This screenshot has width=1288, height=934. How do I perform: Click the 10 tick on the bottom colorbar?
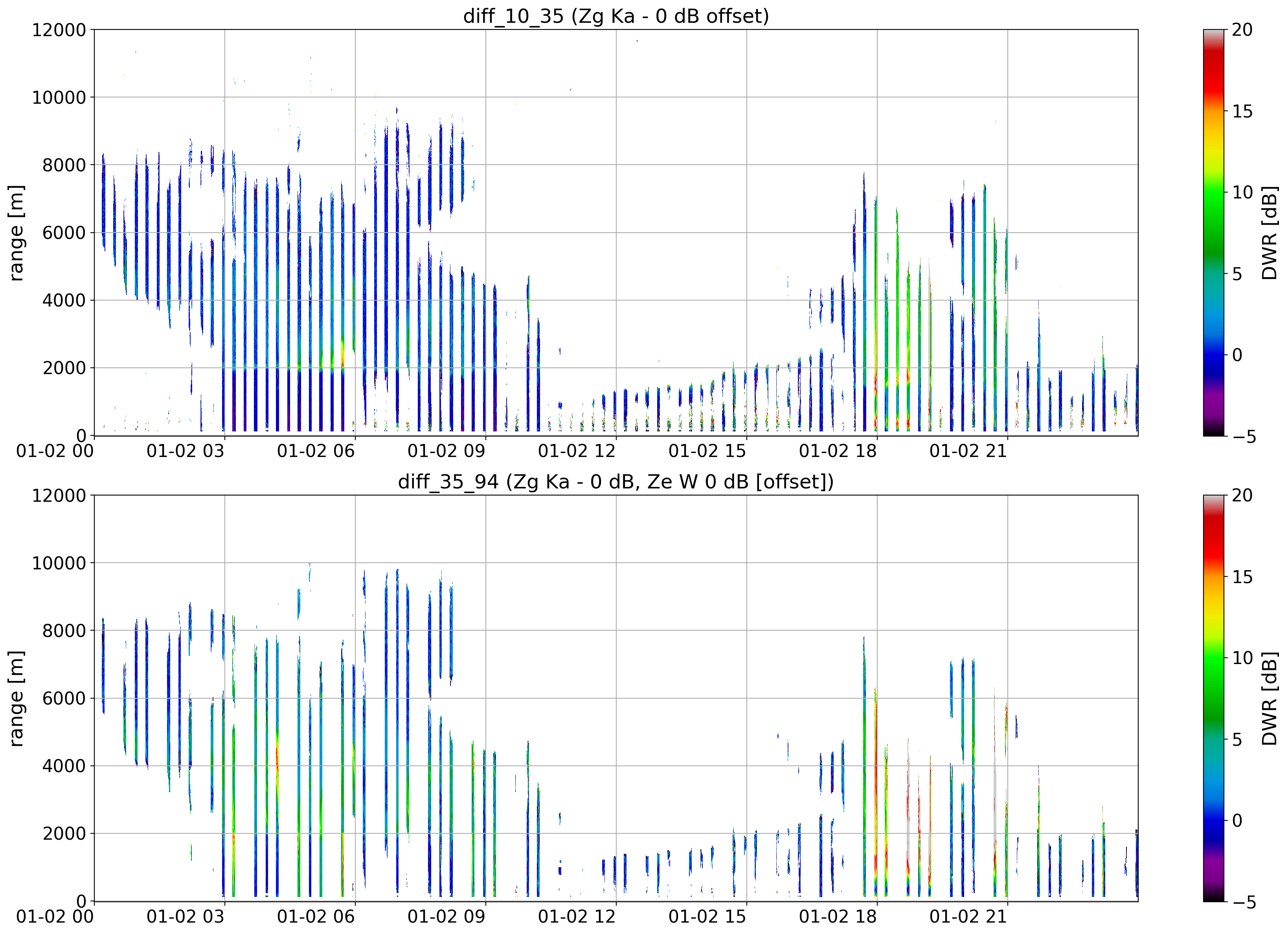(1242, 658)
